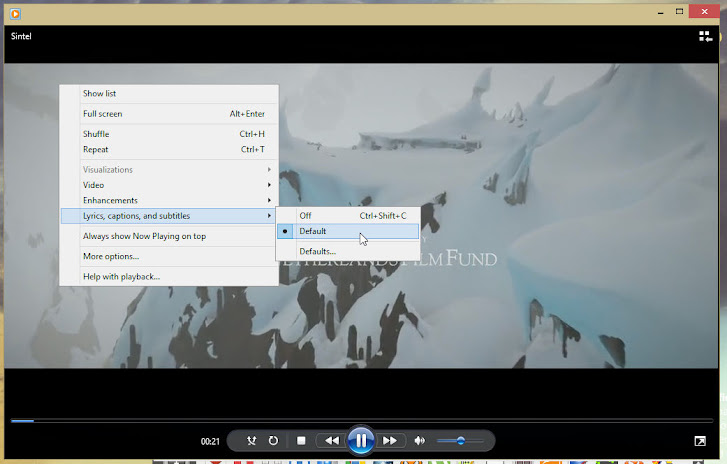
Task: Click the seek bar to jump in video
Action: coord(362,421)
